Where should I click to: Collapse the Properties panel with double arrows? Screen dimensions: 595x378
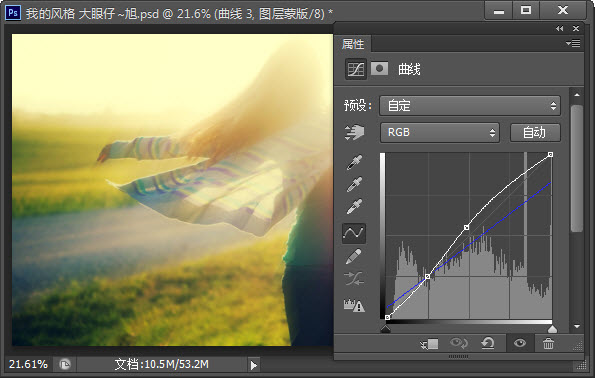click(x=560, y=28)
